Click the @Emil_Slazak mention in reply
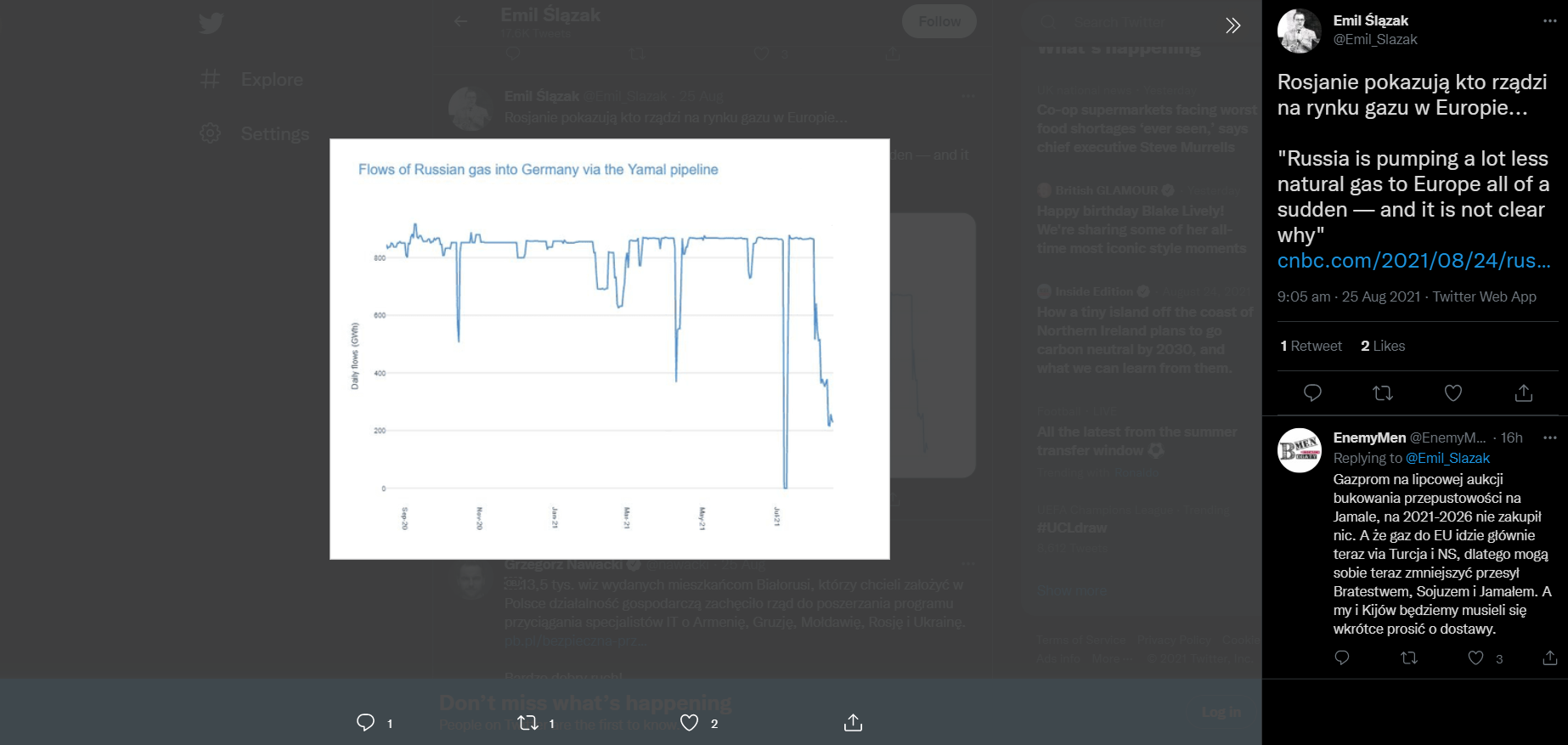 pos(1447,458)
